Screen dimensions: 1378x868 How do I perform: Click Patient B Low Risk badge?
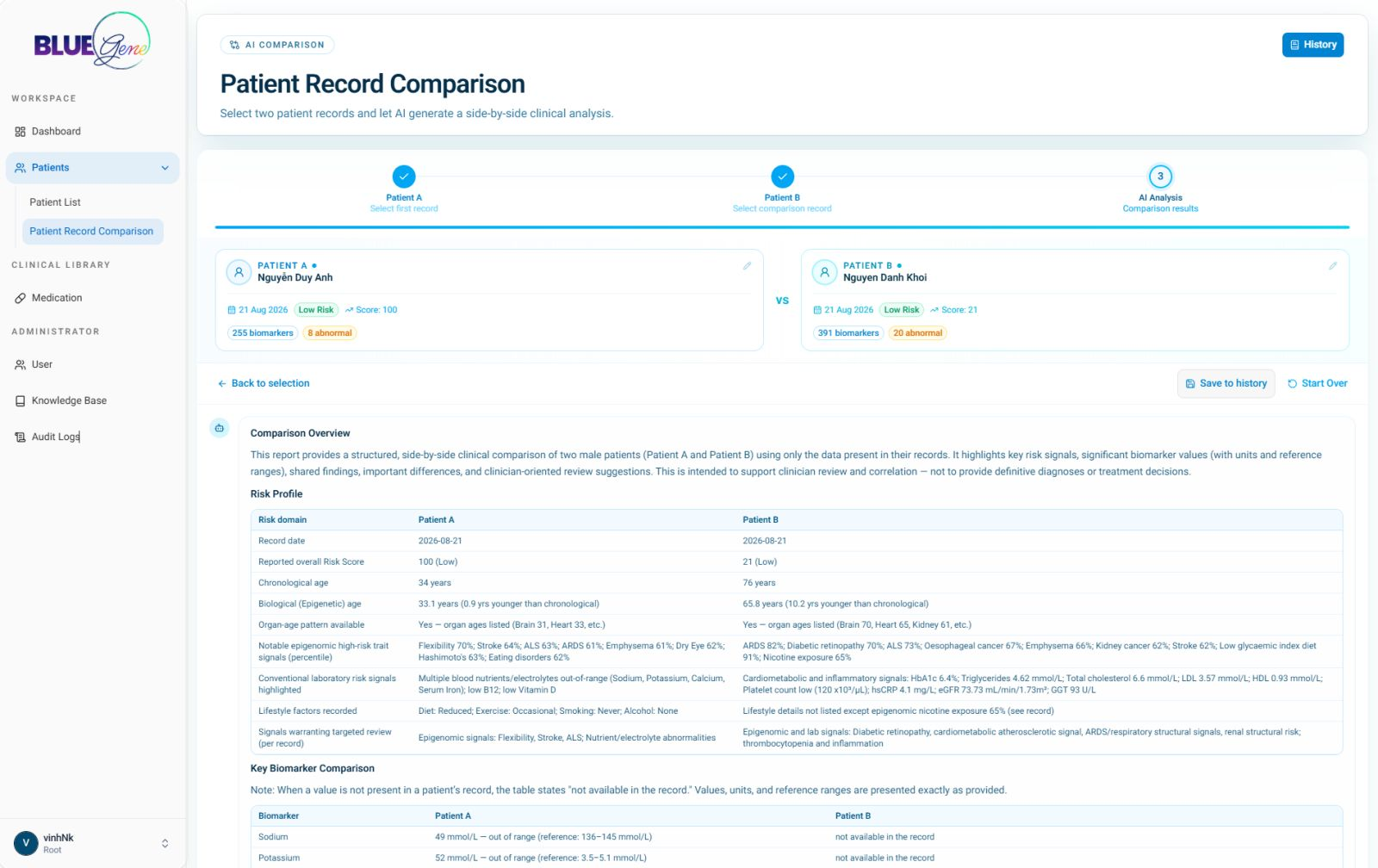click(x=902, y=310)
